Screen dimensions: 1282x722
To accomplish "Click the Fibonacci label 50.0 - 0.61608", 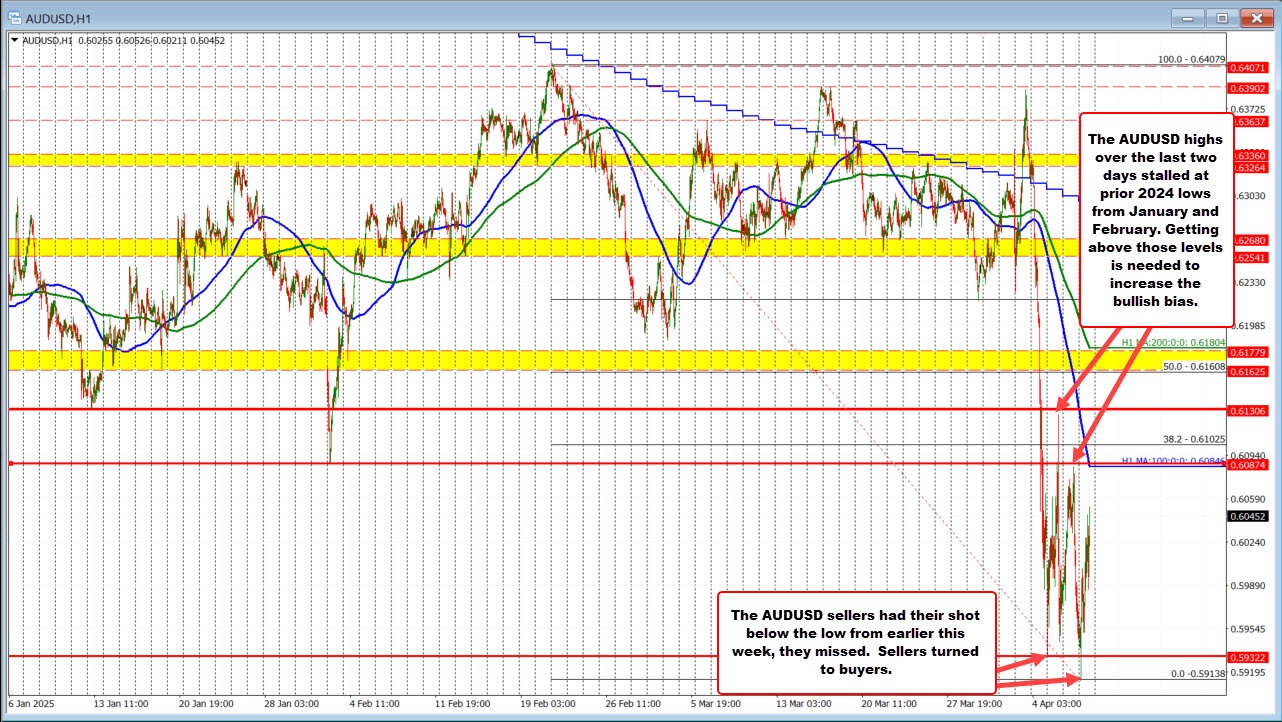I will pos(1194,367).
